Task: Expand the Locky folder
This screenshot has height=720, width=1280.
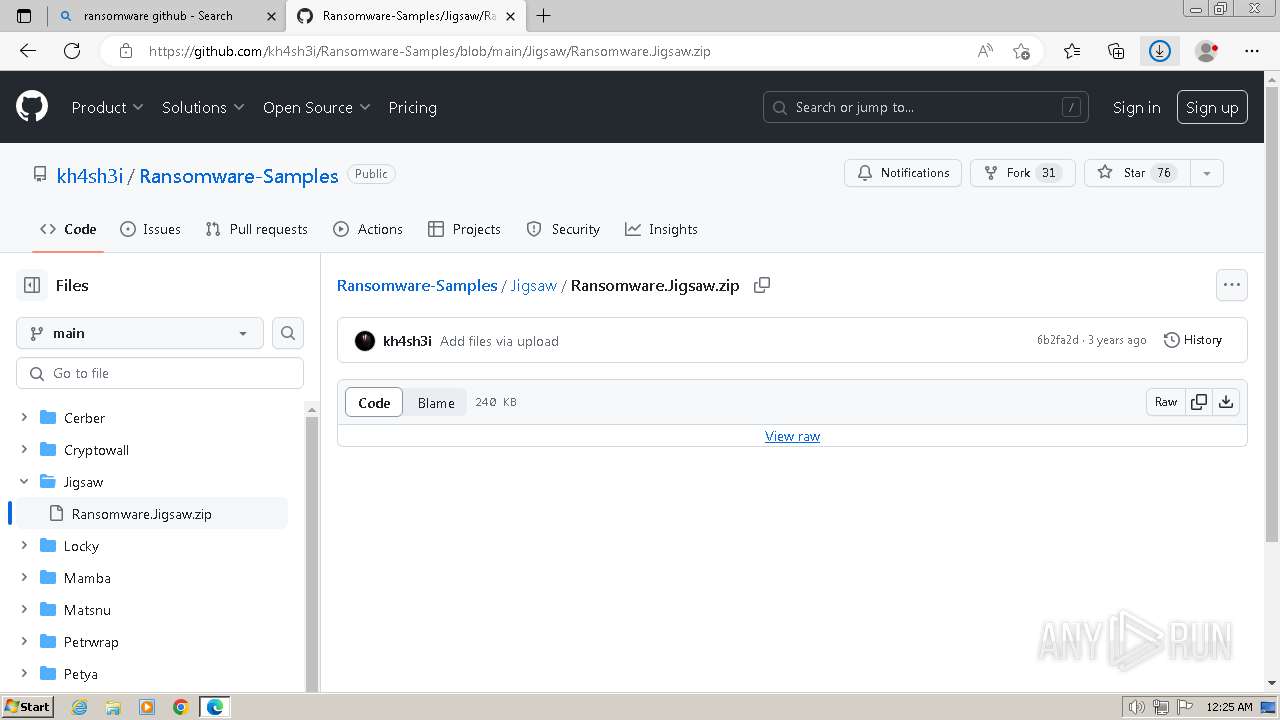Action: [x=24, y=545]
